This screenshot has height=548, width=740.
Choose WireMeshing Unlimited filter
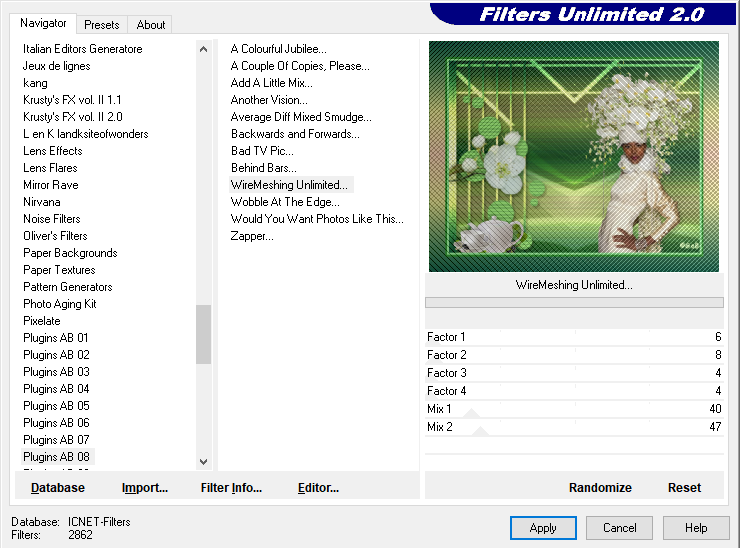[291, 185]
